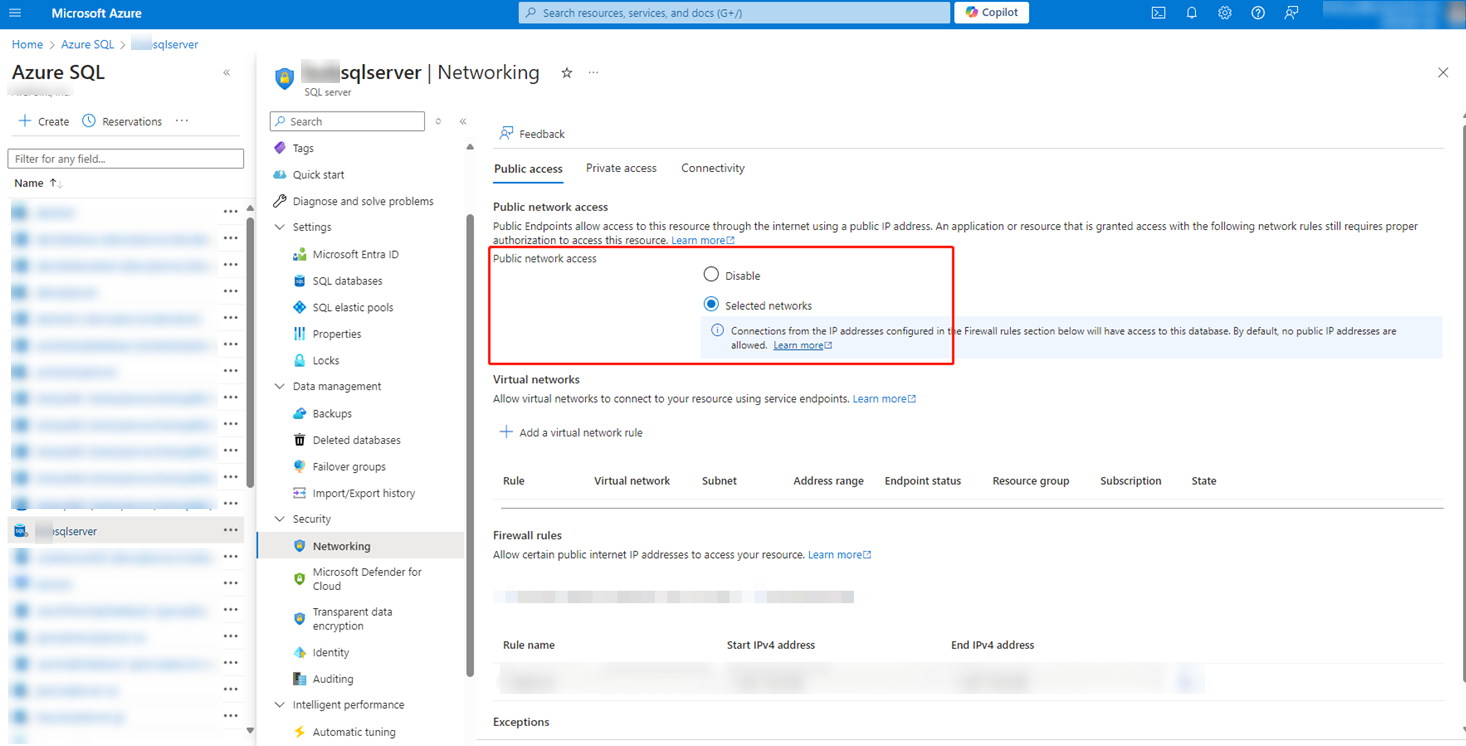1466x746 pixels.
Task: Open the portal hamburger menu
Action: pos(14,13)
